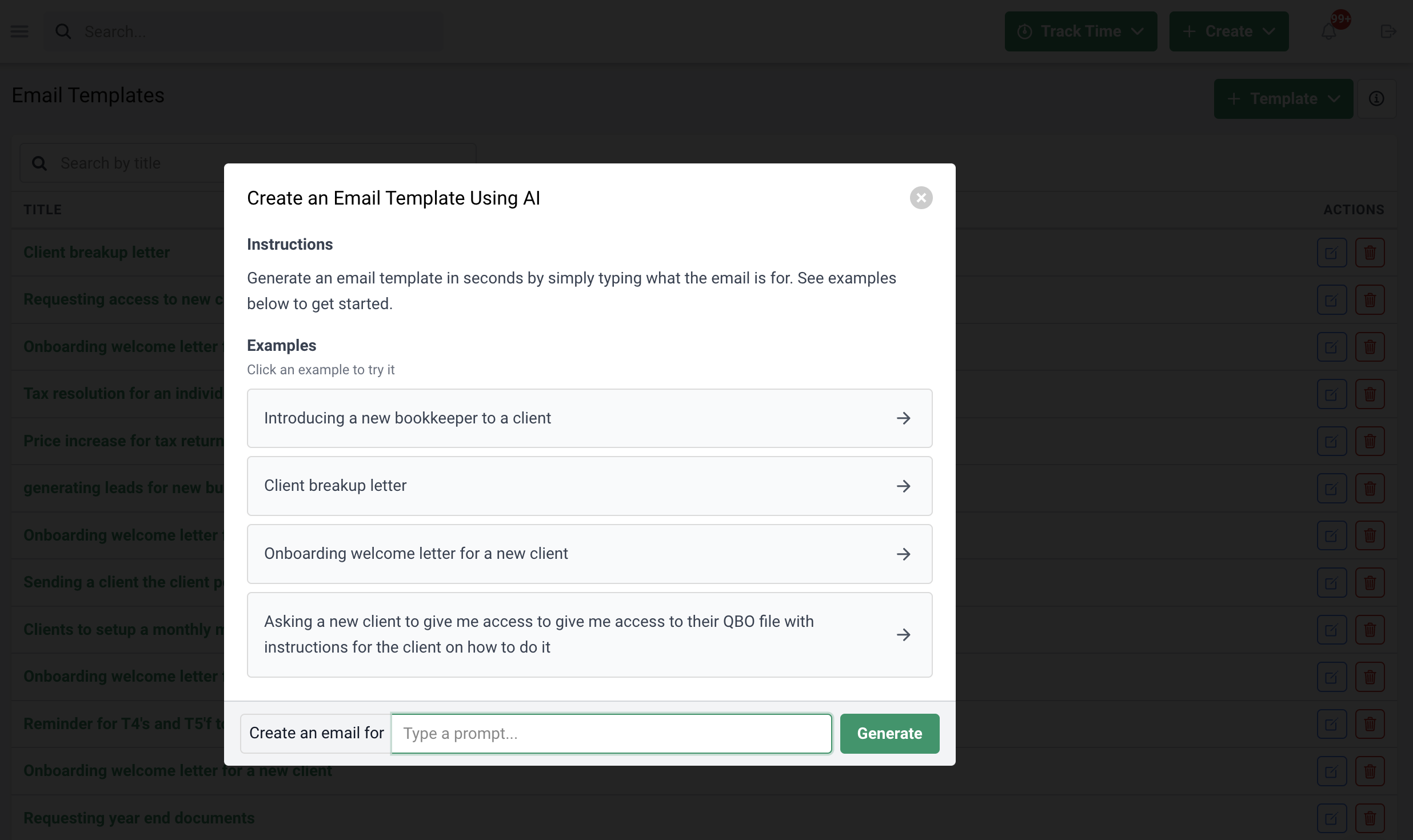Screen dimensions: 1413x840
Task: Click the Generate button
Action: [x=889, y=733]
